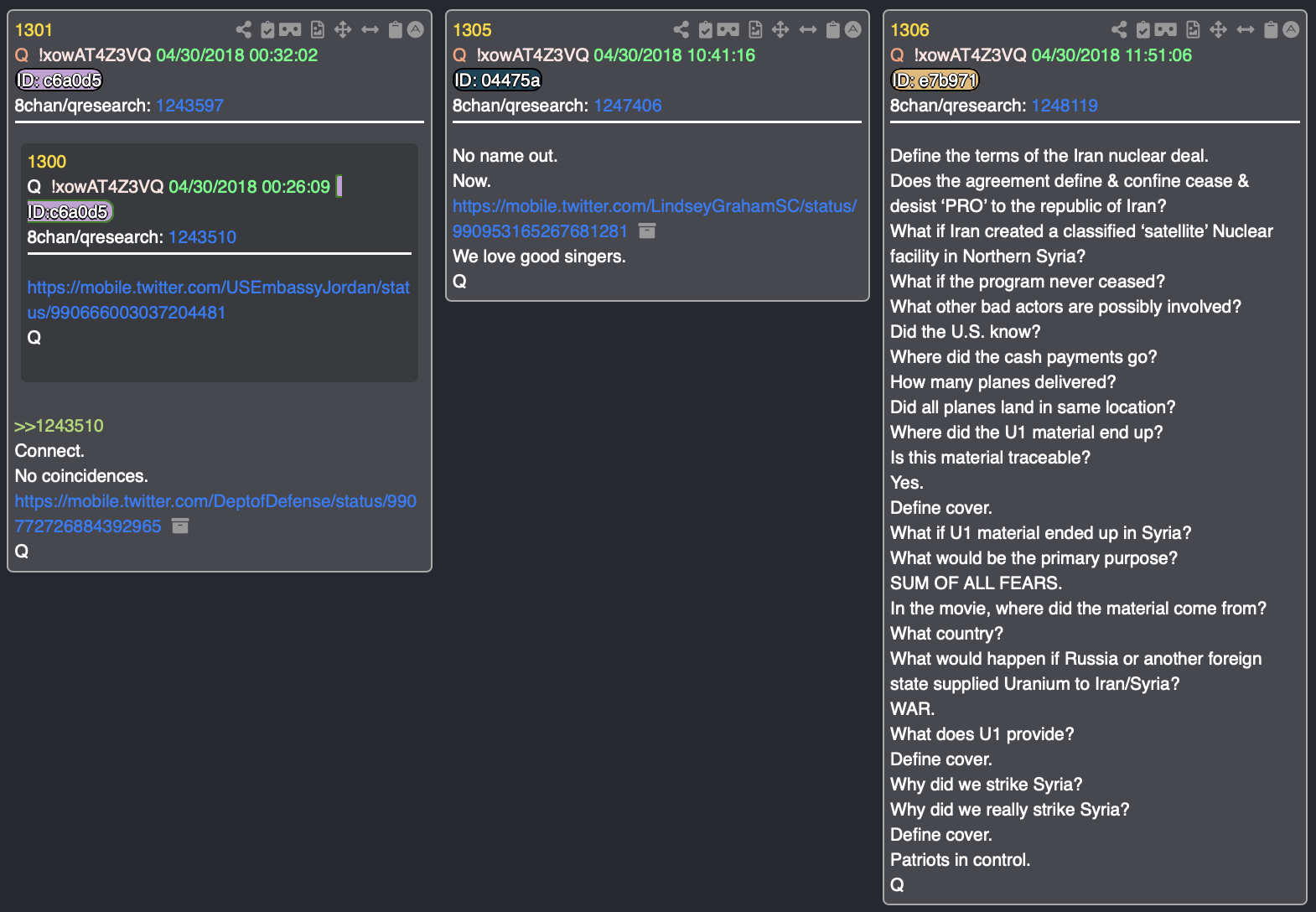
Task: Click timestamp 04/30/2018 10:41:16
Action: (675, 55)
